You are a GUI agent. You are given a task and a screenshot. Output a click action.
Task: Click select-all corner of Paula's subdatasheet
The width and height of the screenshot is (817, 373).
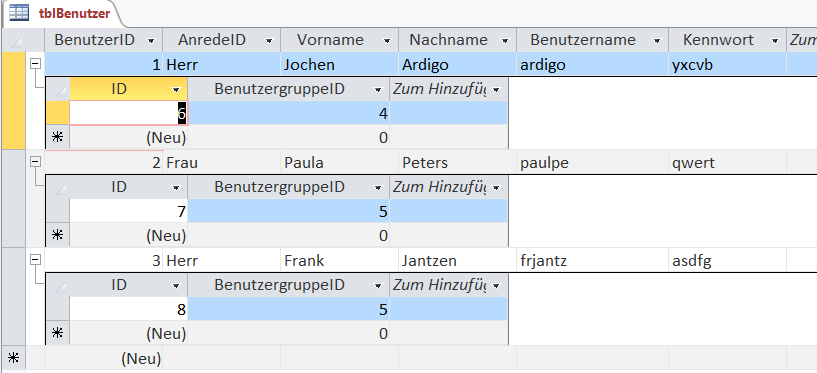coord(57,187)
